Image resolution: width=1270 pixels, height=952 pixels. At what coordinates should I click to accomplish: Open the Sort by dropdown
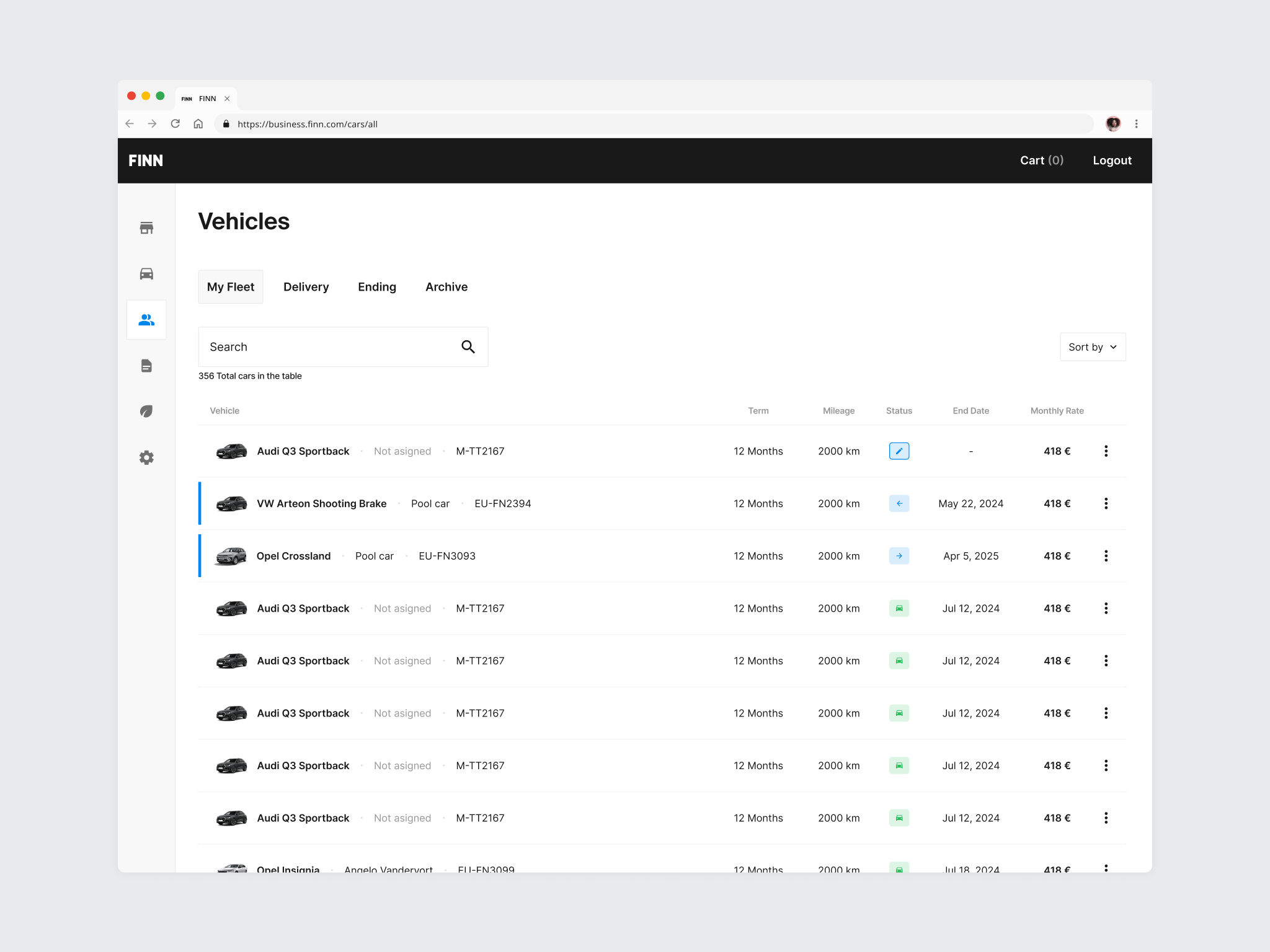pyautogui.click(x=1092, y=346)
